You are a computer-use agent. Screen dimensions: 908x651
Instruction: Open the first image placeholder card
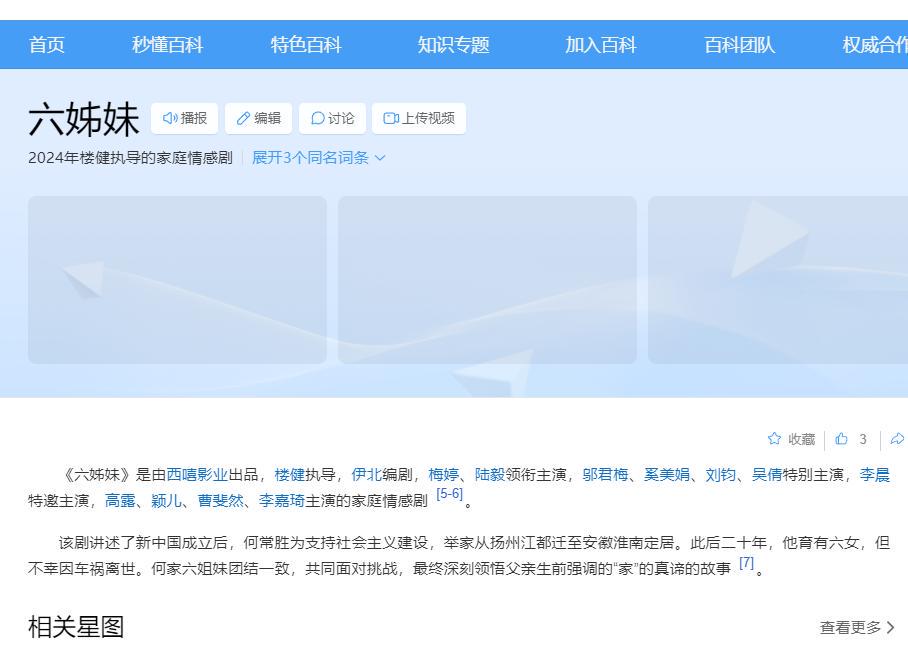tap(177, 280)
